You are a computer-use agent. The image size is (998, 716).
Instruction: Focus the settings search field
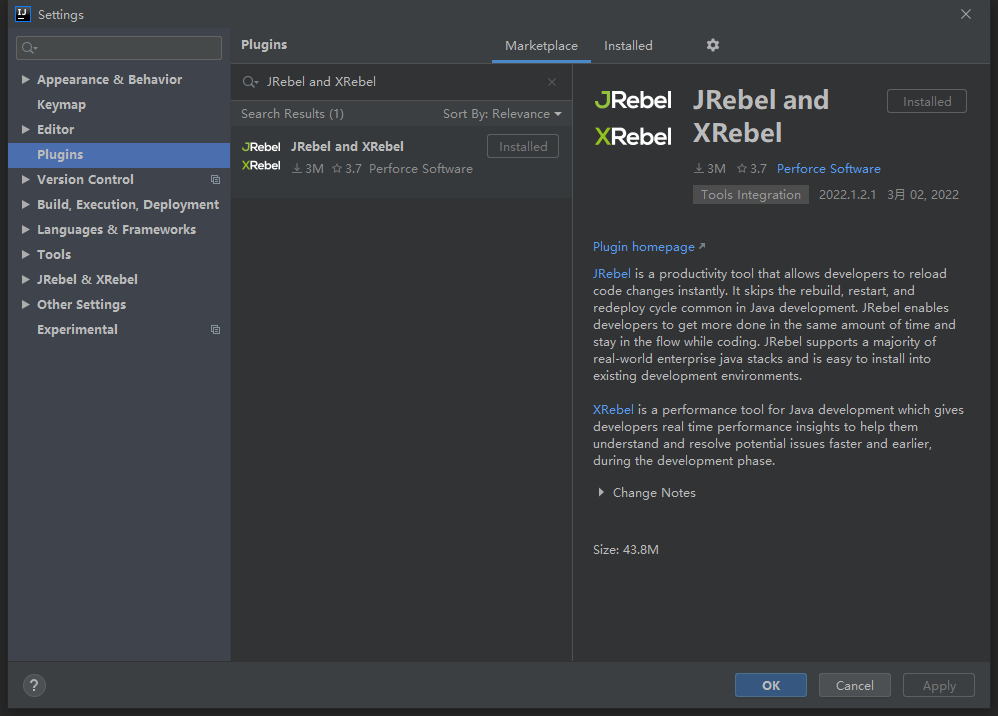click(119, 48)
